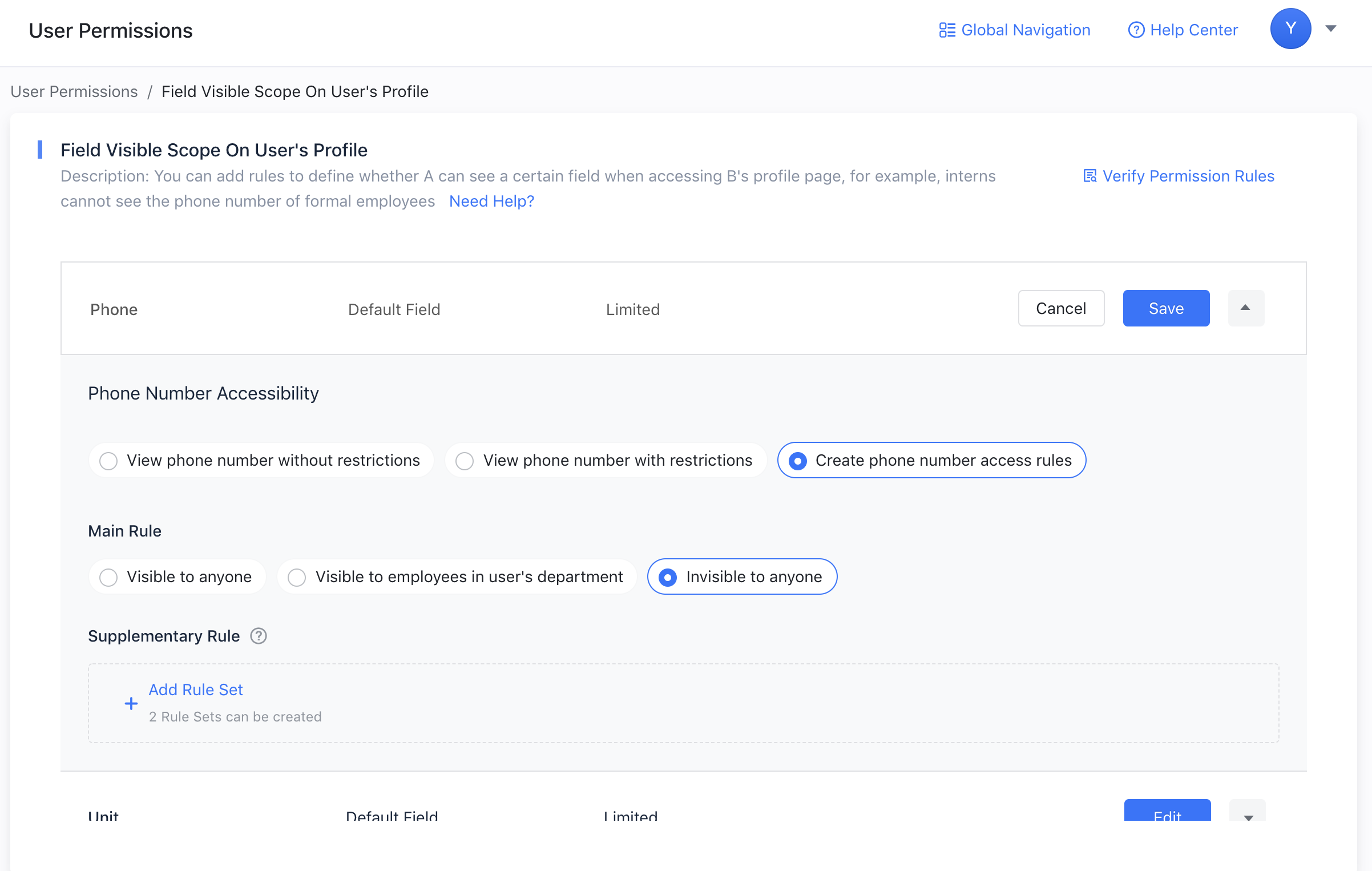Click Field Visible Scope breadcrumb item
Screen dimensions: 1372x871
(294, 91)
